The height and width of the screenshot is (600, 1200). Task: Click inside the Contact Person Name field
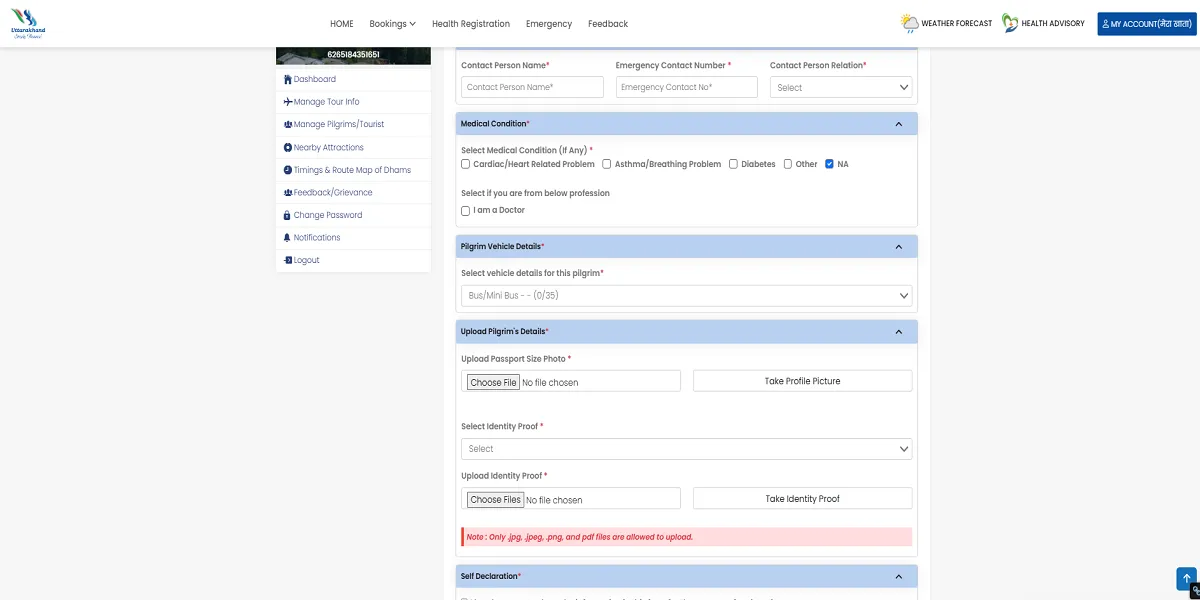pyautogui.click(x=531, y=87)
